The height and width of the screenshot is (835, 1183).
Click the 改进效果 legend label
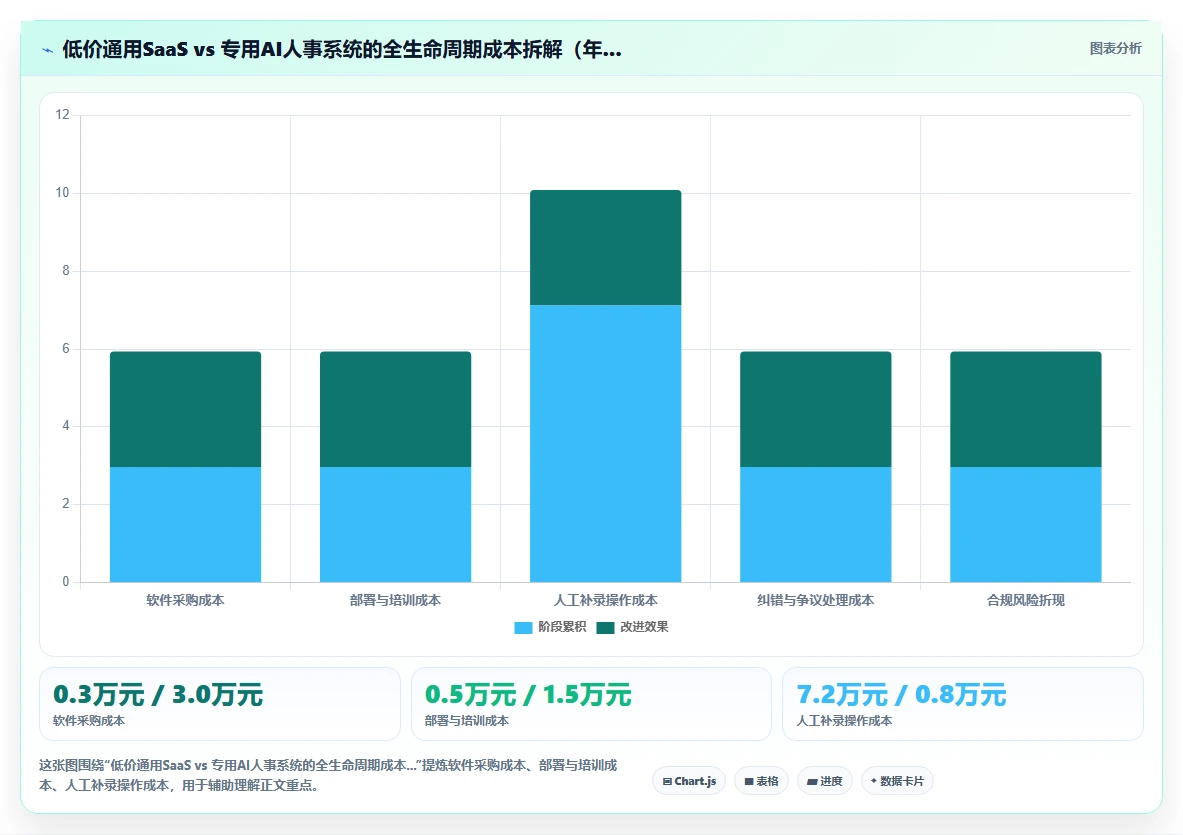pos(644,627)
